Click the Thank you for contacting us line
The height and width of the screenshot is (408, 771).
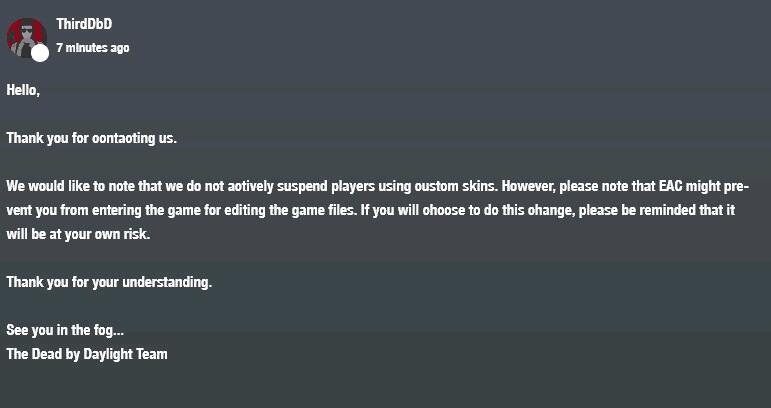[91, 138]
